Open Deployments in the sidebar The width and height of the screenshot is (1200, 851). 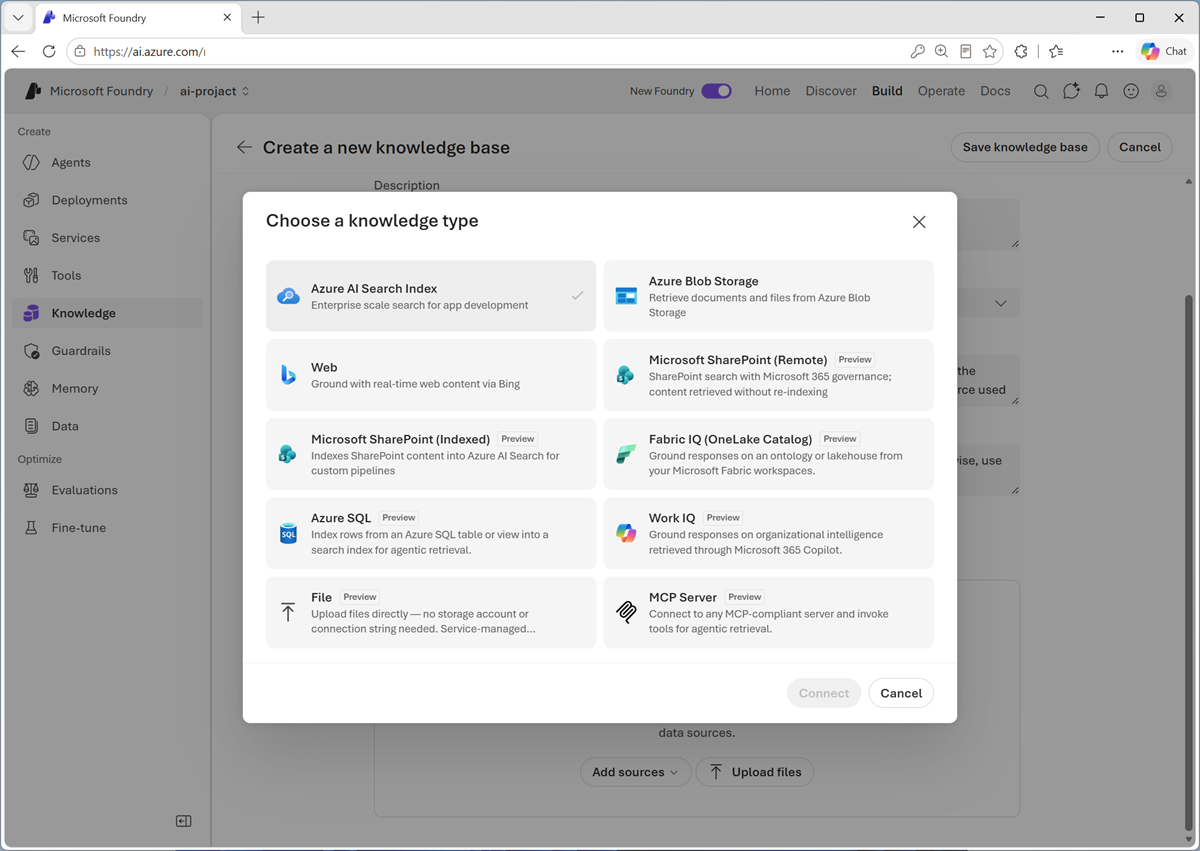coord(107,200)
